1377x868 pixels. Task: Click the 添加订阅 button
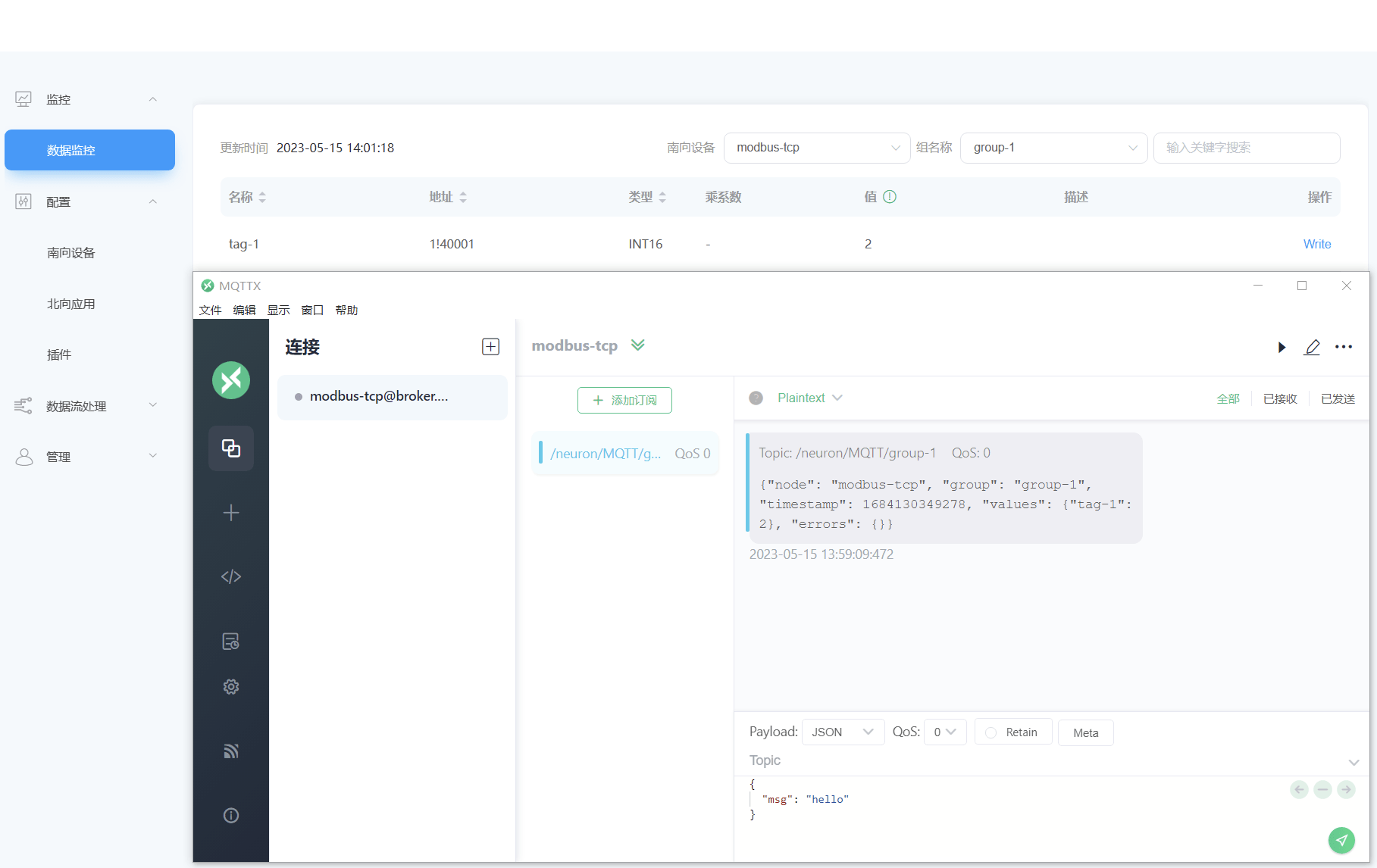point(624,400)
